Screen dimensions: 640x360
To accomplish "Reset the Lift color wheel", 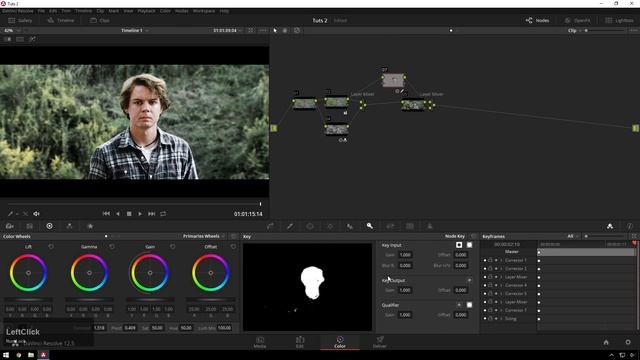I will click(51, 247).
